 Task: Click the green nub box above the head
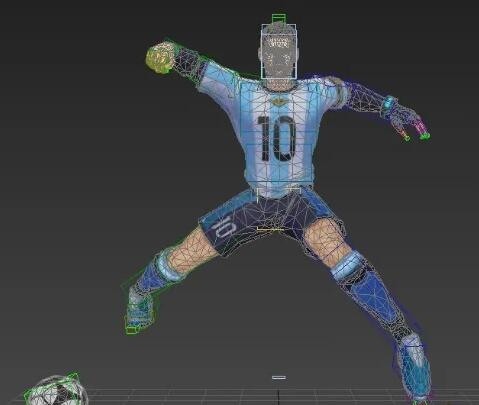click(279, 19)
